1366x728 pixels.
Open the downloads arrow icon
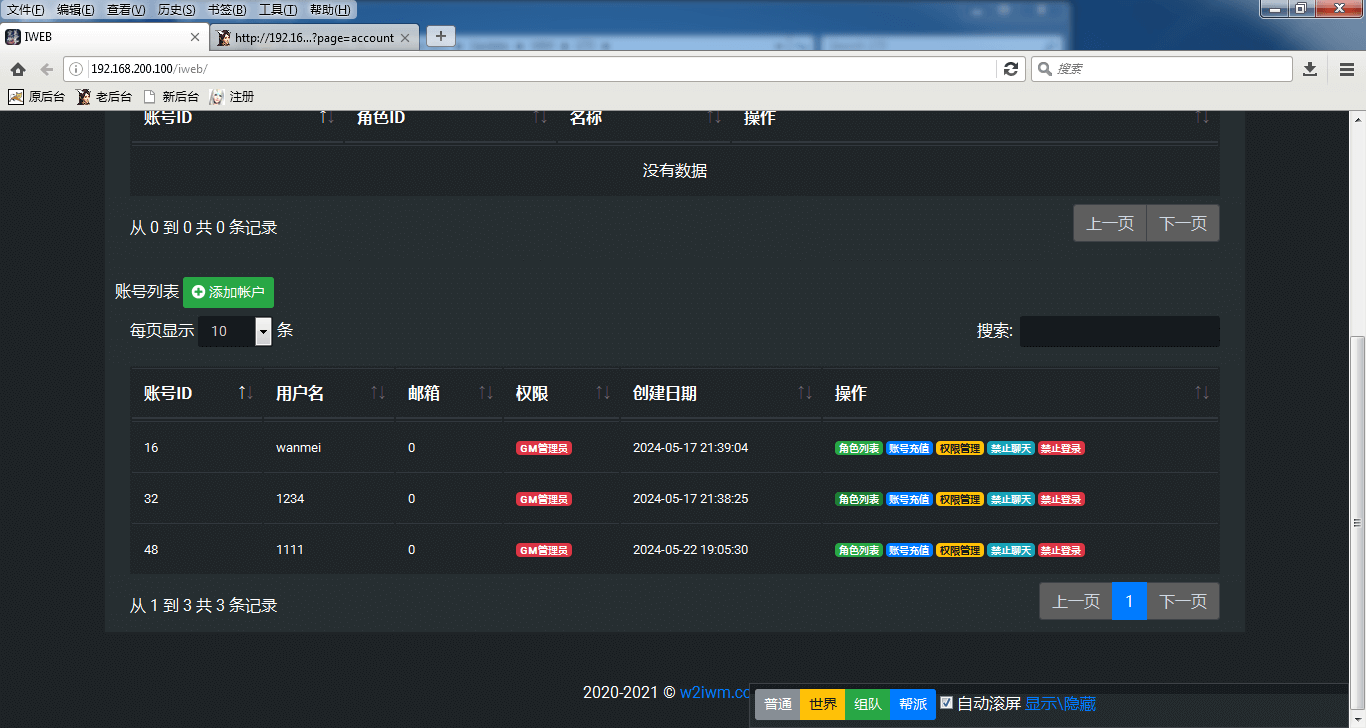pyautogui.click(x=1310, y=69)
